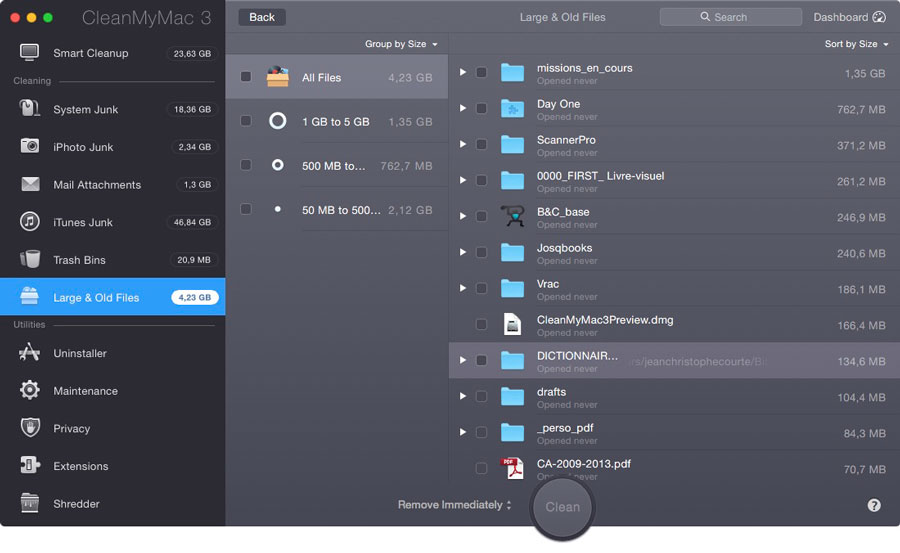Open the Sort by Size dropdown
This screenshot has width=900, height=553.
[856, 44]
